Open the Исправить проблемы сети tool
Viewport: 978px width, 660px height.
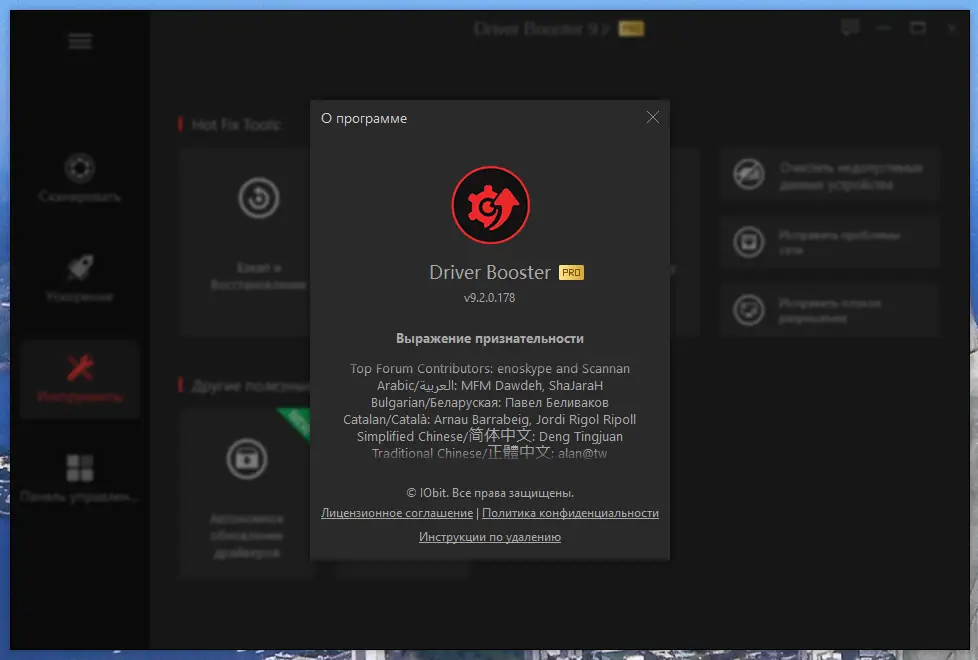click(748, 241)
